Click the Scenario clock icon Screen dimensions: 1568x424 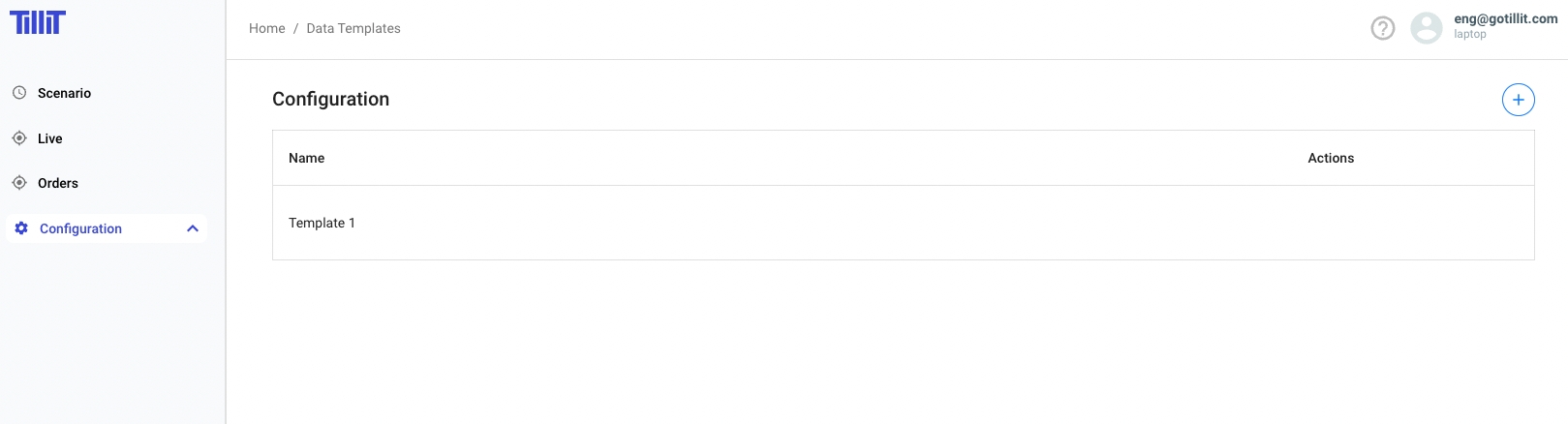tap(19, 93)
